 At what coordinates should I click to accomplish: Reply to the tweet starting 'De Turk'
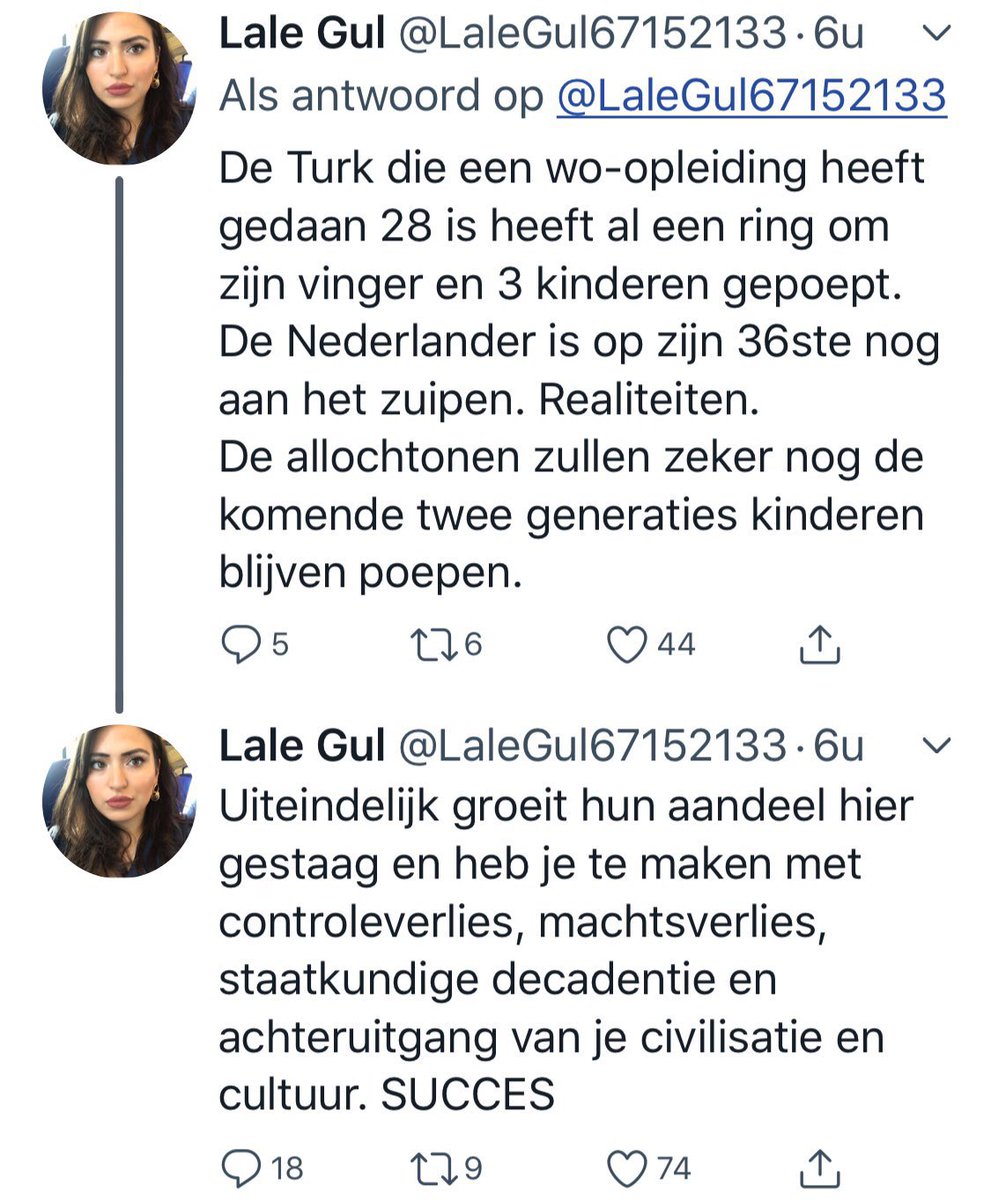[x=239, y=645]
